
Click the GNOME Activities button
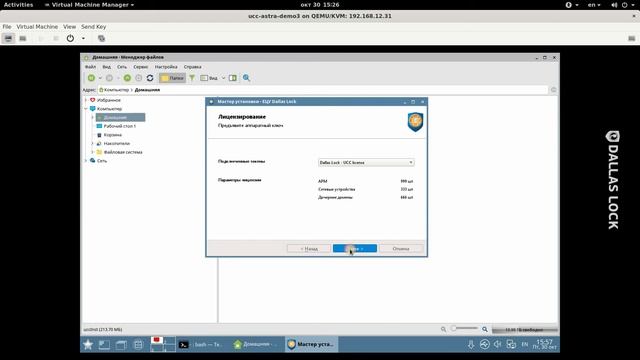pos(18,5)
